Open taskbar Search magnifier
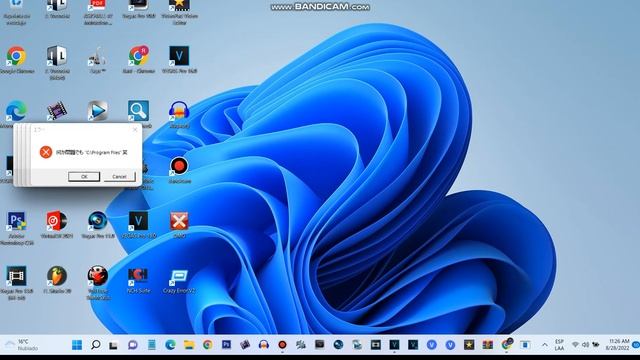 (96, 345)
